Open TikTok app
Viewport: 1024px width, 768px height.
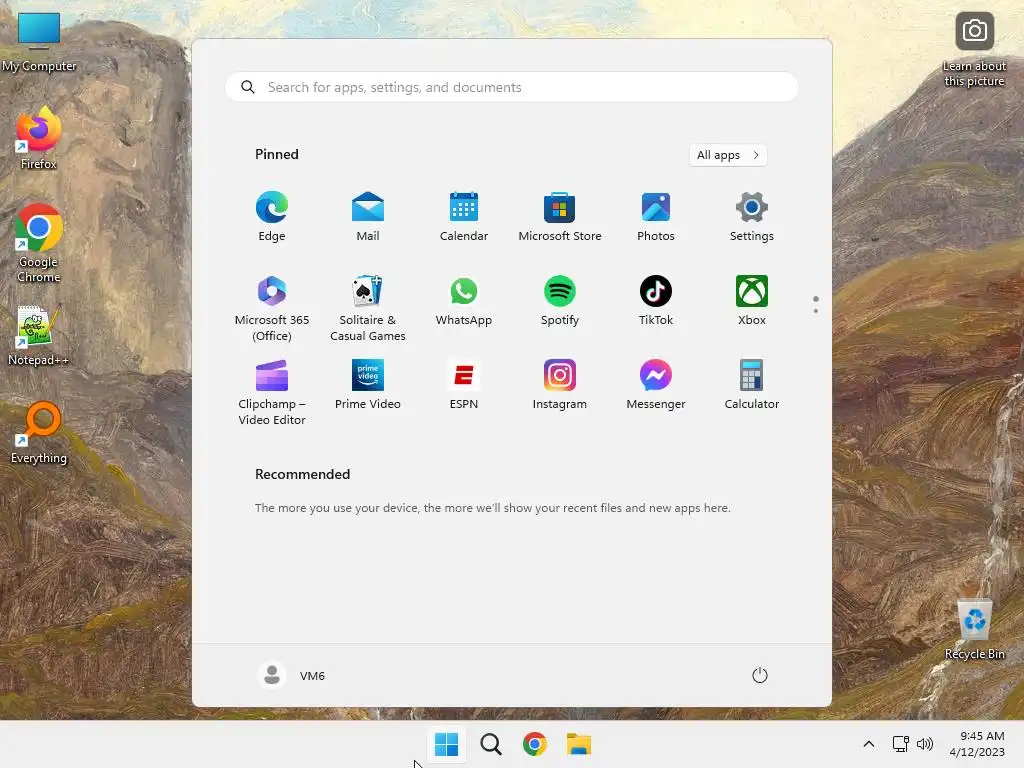pyautogui.click(x=656, y=301)
